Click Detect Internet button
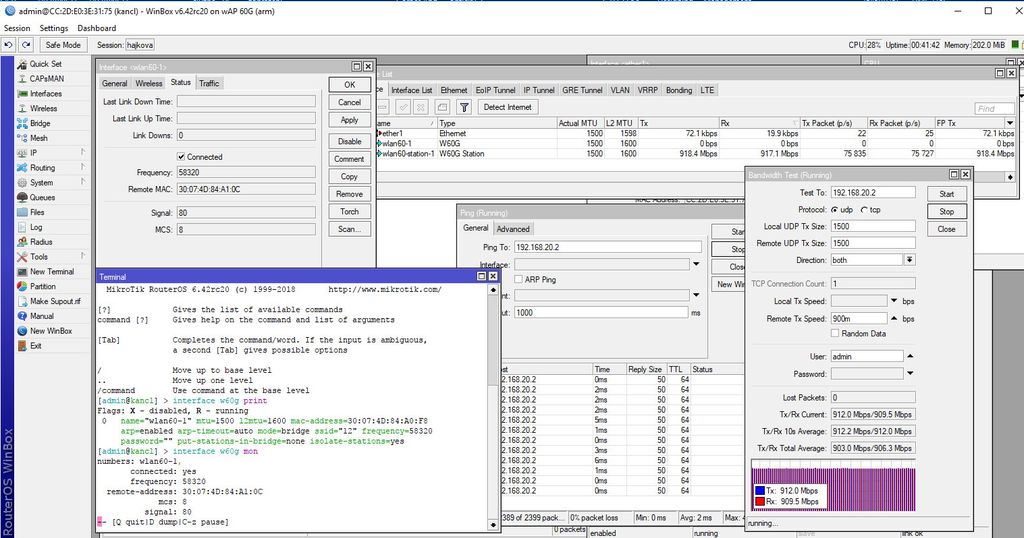The width and height of the screenshot is (1024, 538). (507, 107)
